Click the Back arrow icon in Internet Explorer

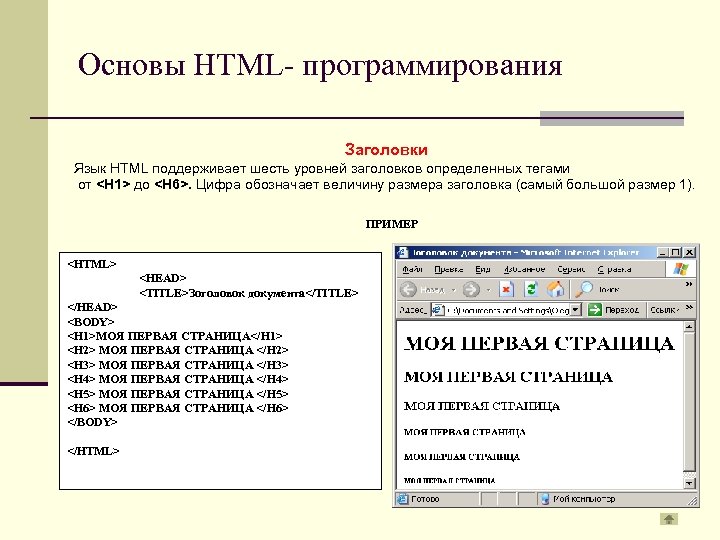[x=408, y=289]
